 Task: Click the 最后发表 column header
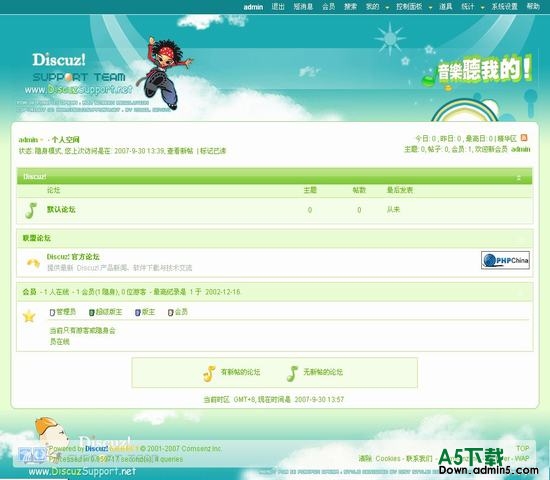click(x=400, y=190)
